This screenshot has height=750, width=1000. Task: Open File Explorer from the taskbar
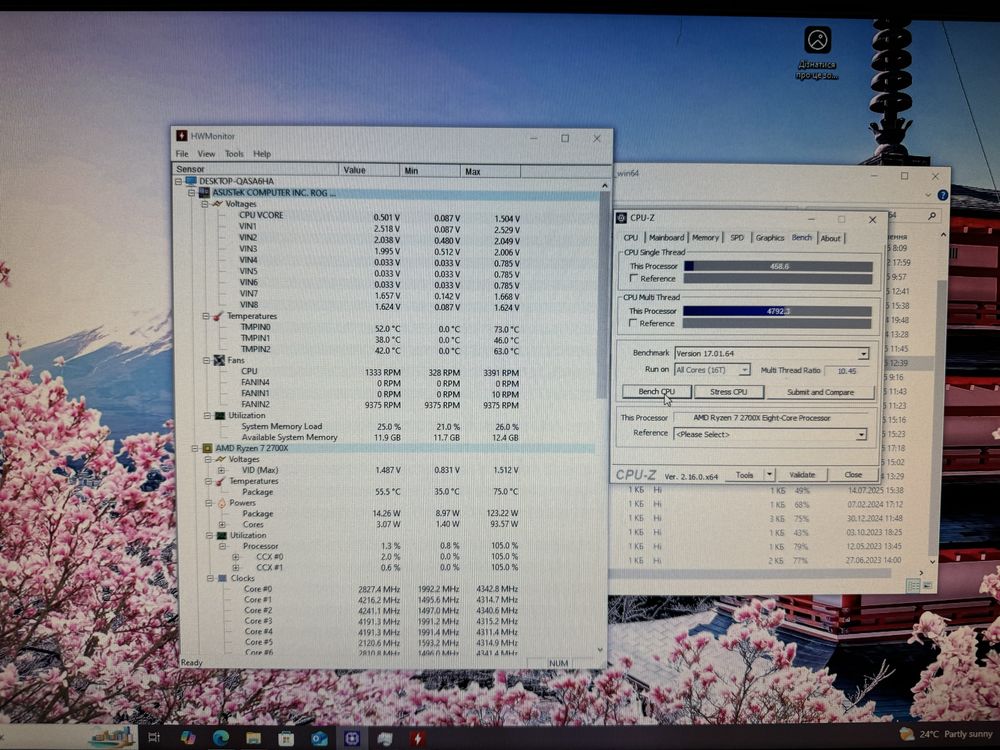click(253, 738)
